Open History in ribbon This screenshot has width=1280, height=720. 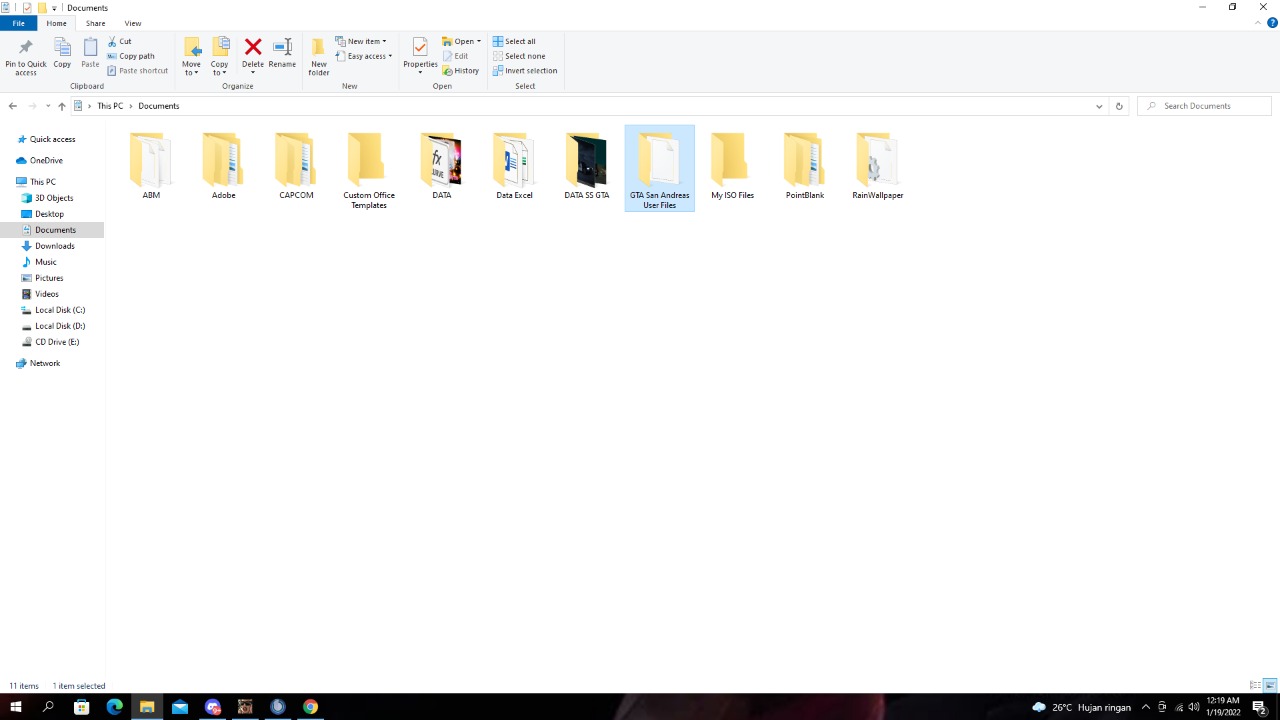461,71
